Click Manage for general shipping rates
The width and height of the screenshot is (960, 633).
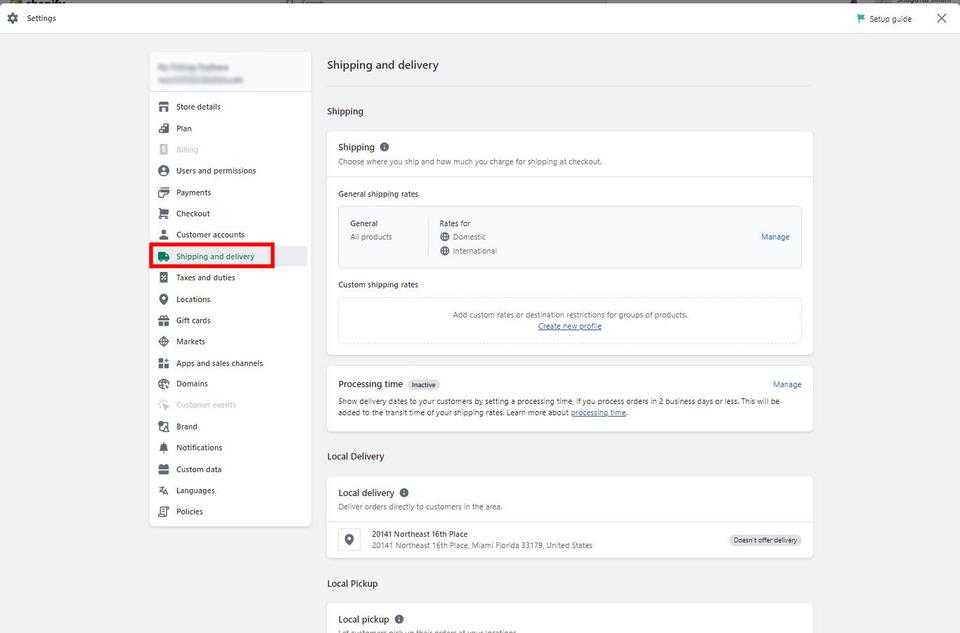775,237
